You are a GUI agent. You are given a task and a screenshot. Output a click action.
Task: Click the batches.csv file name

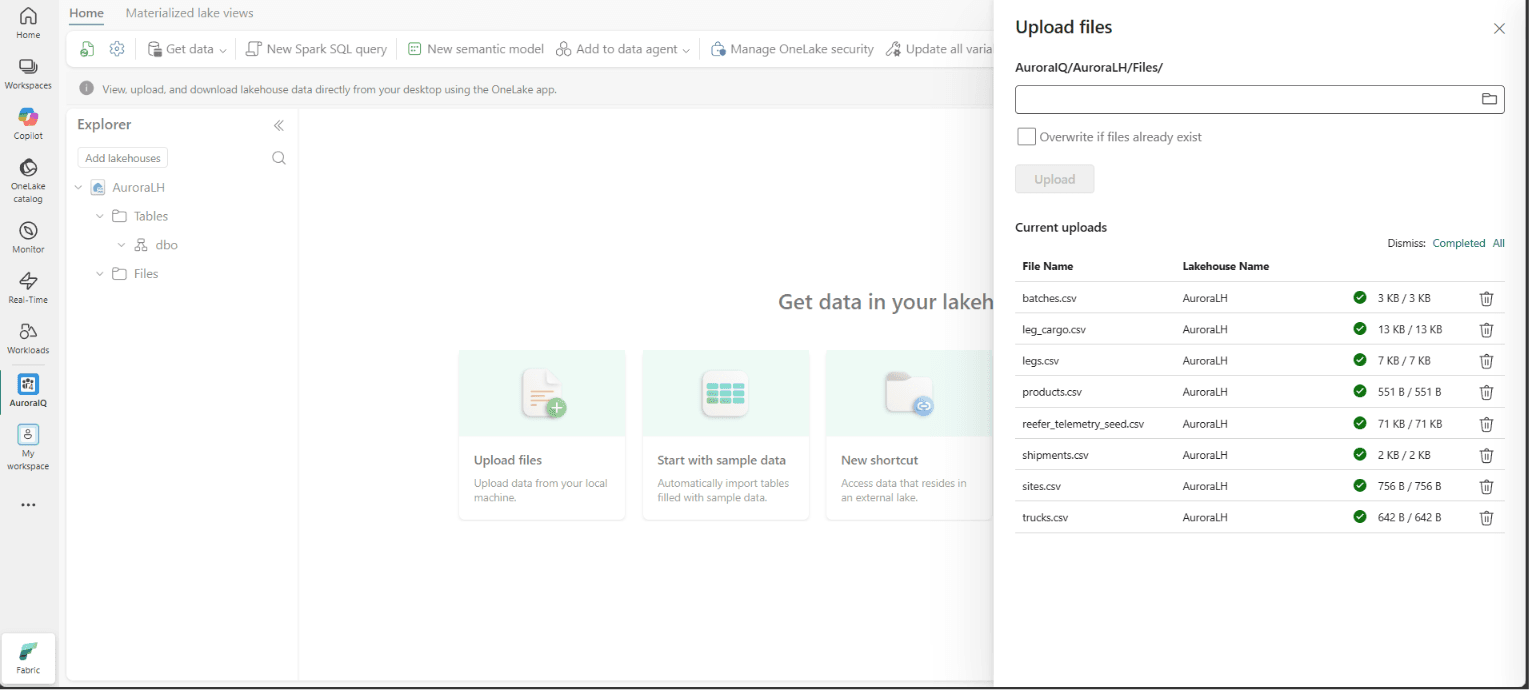pos(1049,298)
